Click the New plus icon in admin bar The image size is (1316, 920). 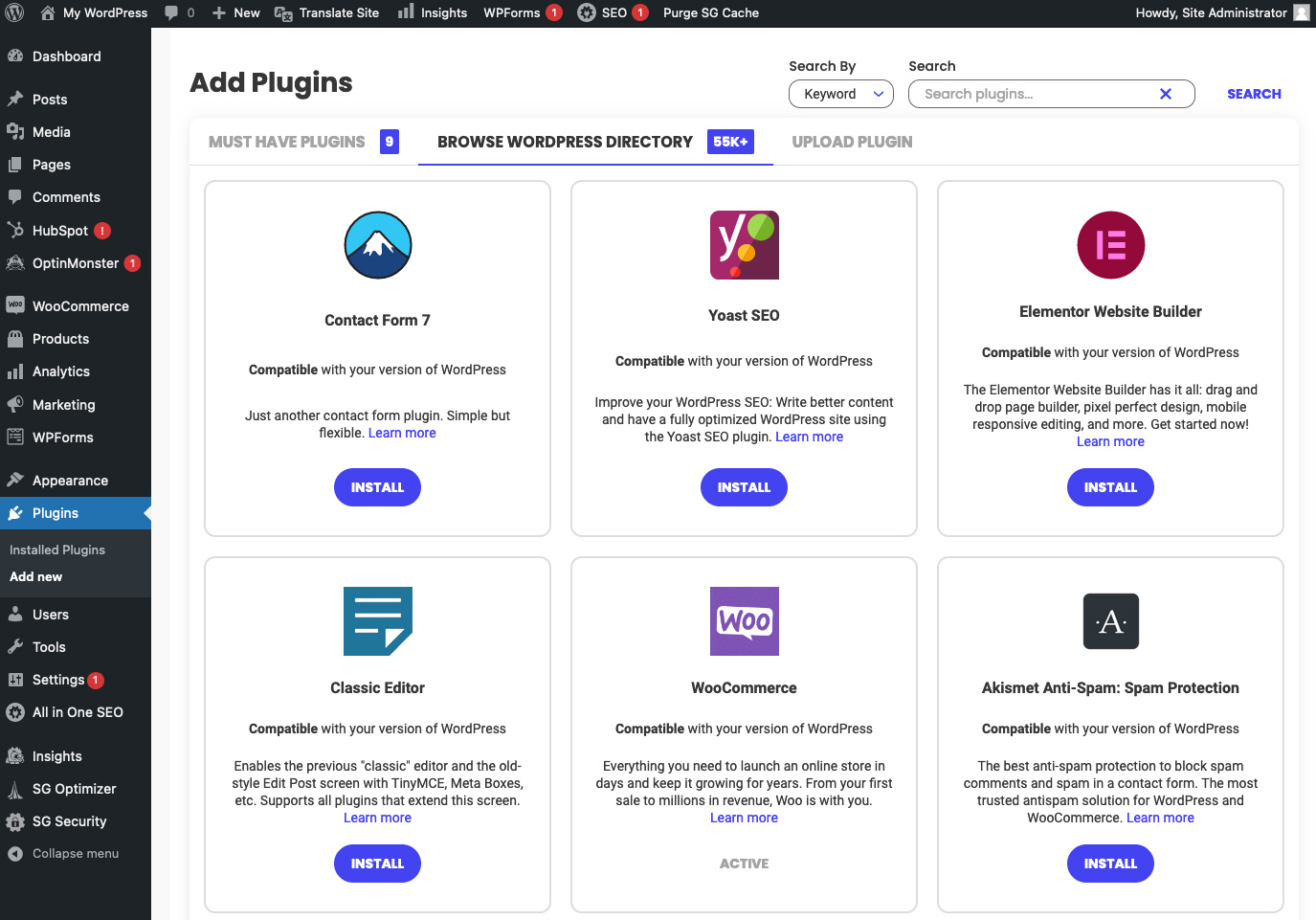[219, 13]
